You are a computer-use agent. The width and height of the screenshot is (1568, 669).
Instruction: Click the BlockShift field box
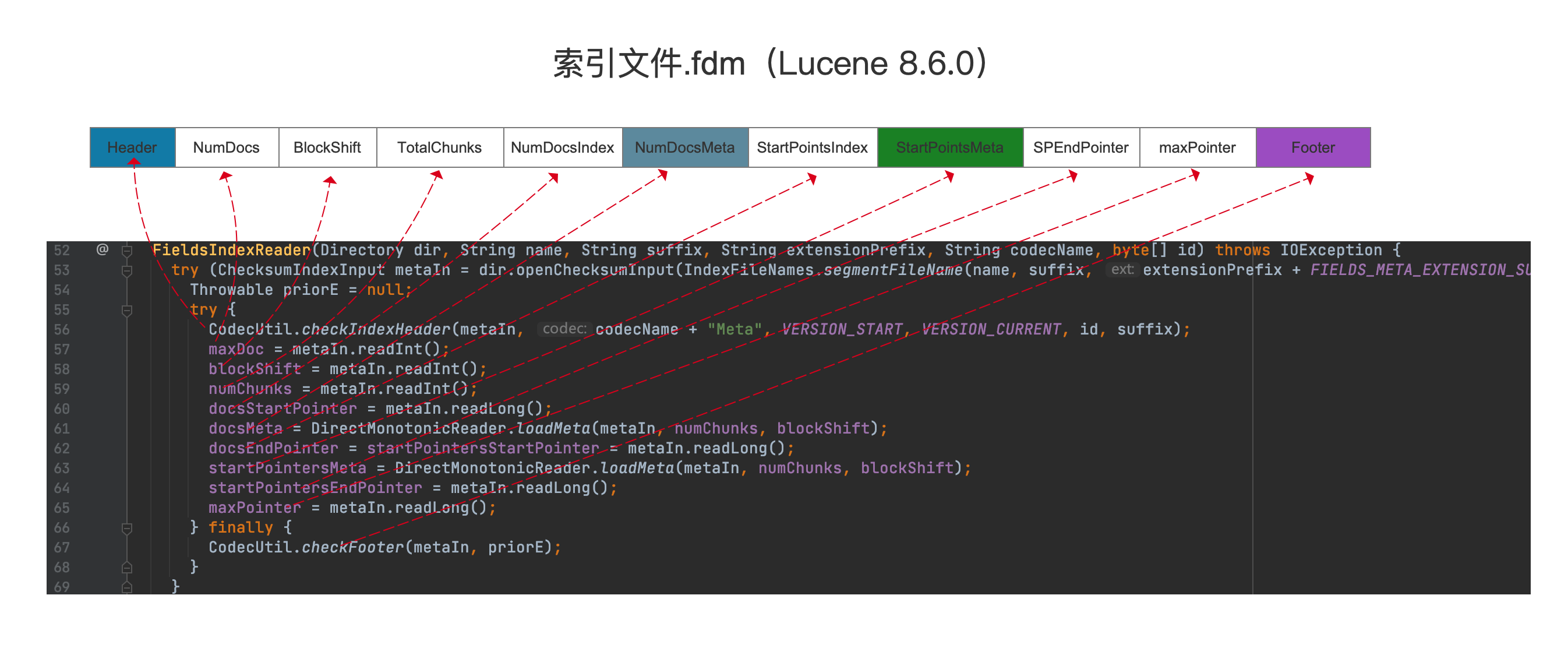pos(327,147)
